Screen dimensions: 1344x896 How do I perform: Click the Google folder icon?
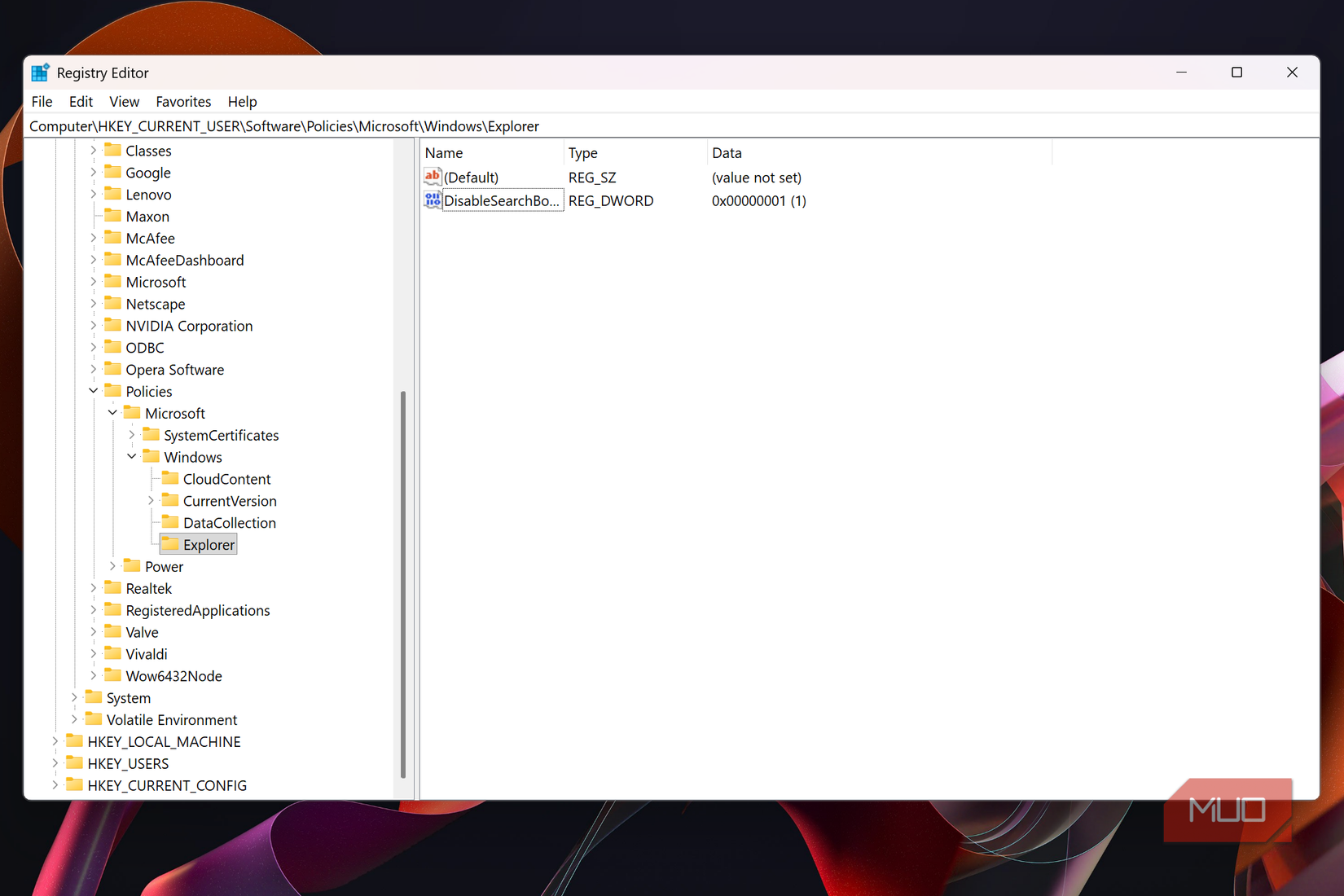pos(113,172)
